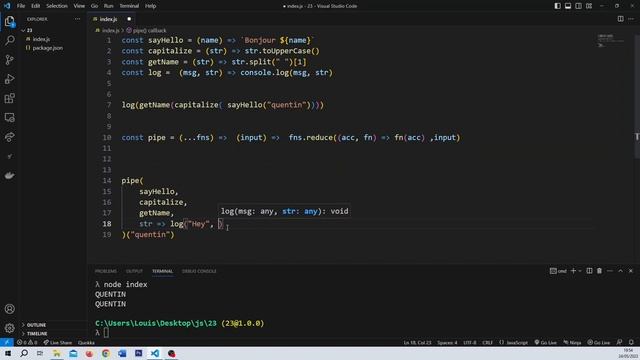Viewport: 640px width, 360px height.
Task: Open the Terminal menu
Action: [x=129, y=6]
